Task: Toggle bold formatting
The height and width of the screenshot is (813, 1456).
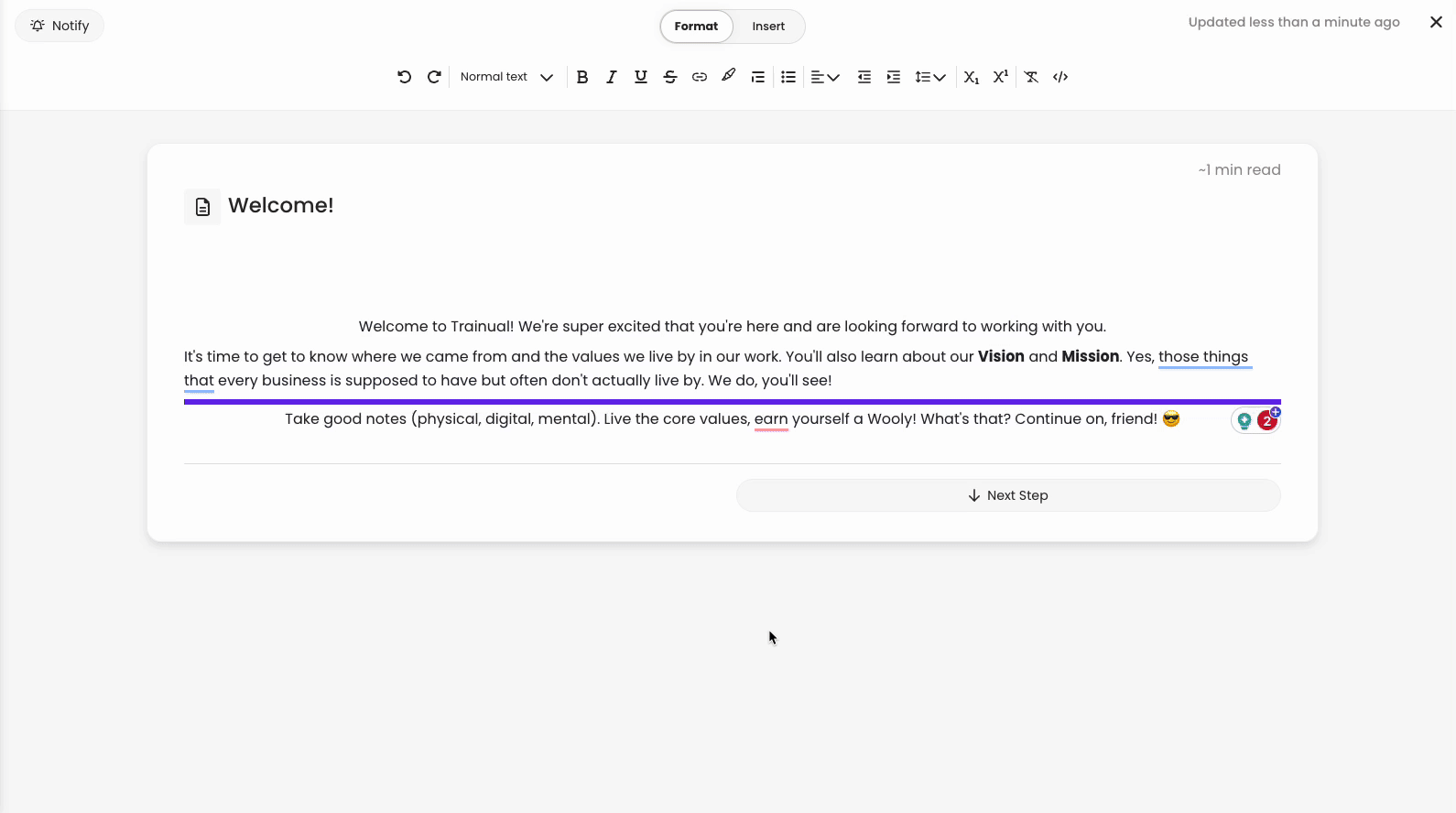Action: click(x=582, y=77)
